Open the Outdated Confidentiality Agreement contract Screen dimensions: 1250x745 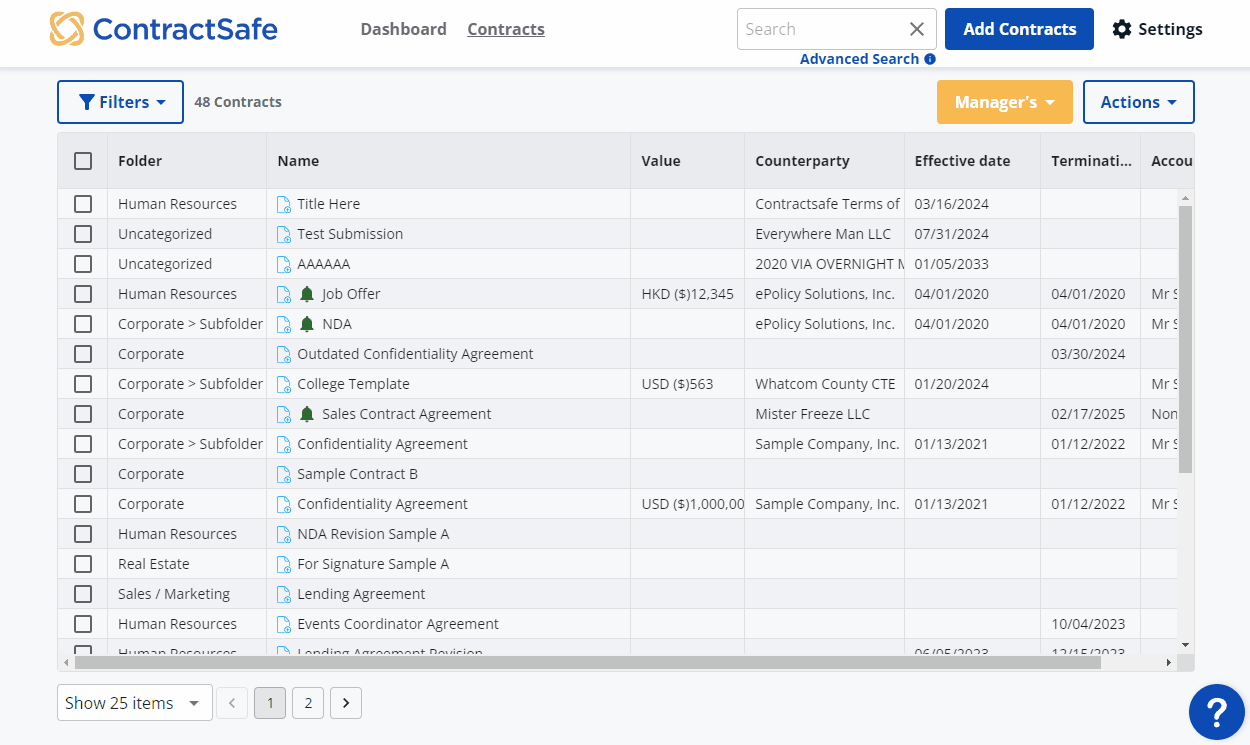(x=415, y=354)
